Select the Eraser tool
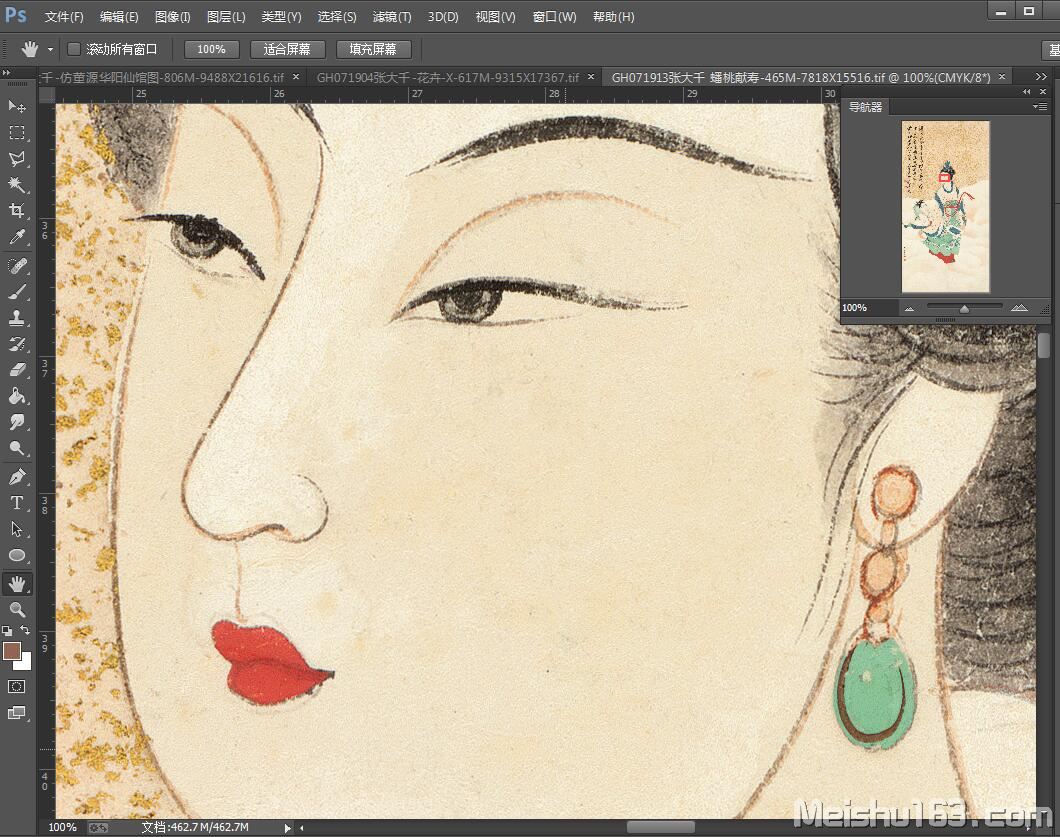The width and height of the screenshot is (1060, 837). pos(17,370)
